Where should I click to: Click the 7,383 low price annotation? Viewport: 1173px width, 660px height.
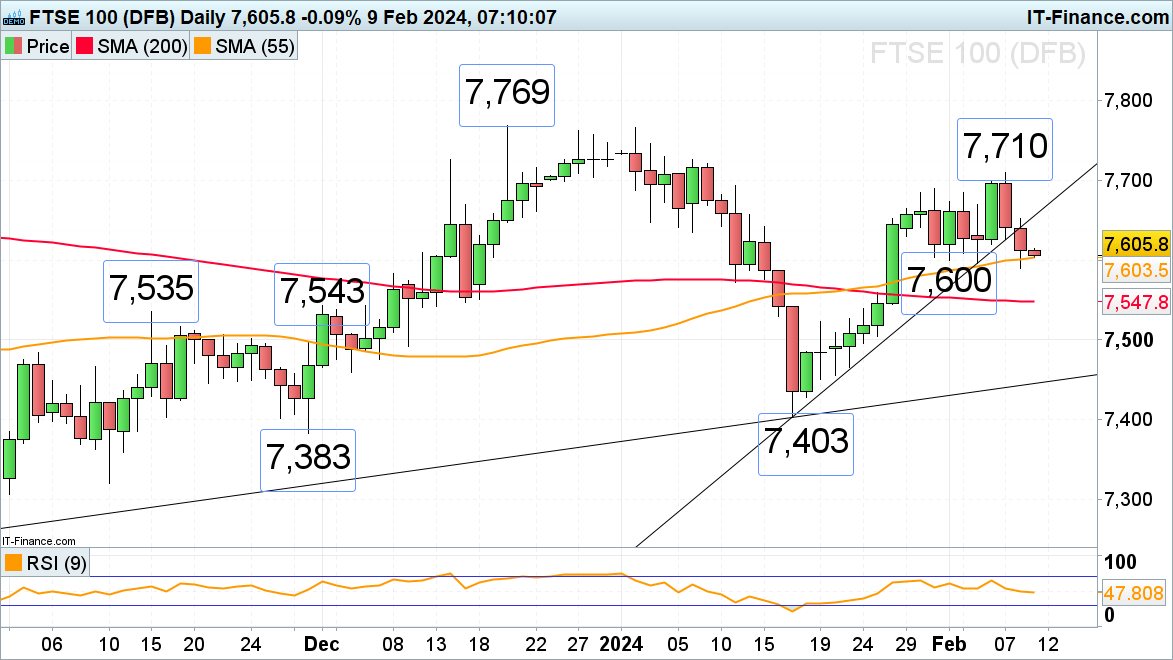click(307, 460)
